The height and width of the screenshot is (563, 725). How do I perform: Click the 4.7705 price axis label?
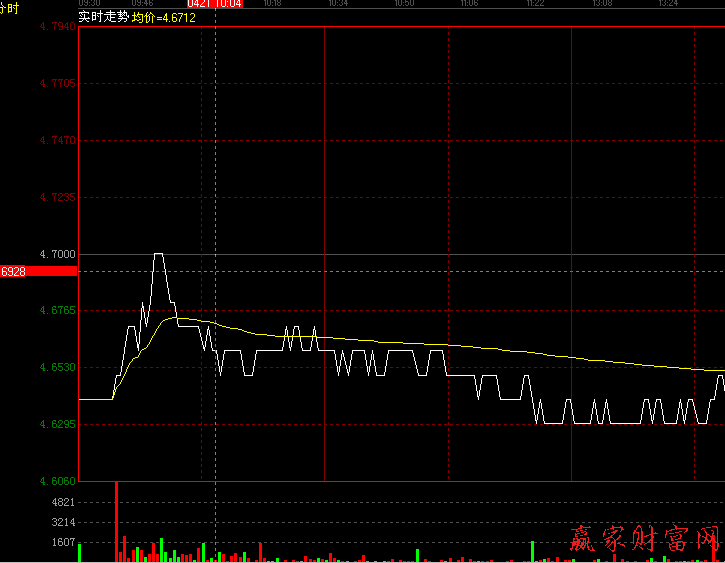57,83
